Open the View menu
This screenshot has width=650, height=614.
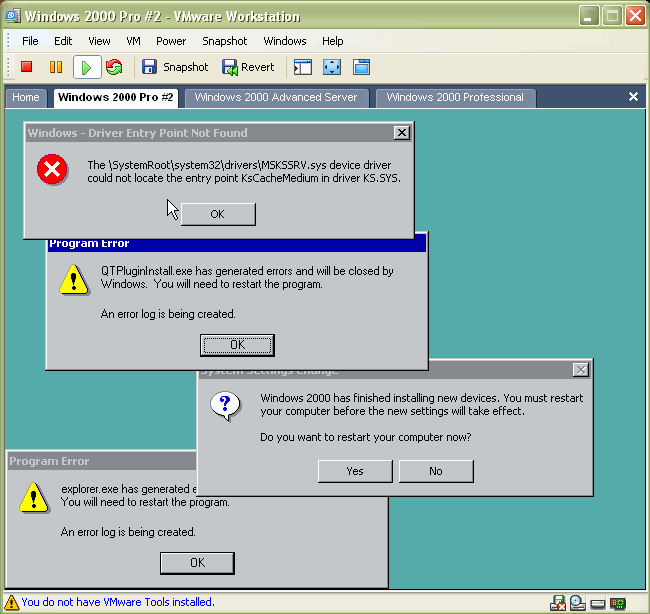click(x=99, y=41)
